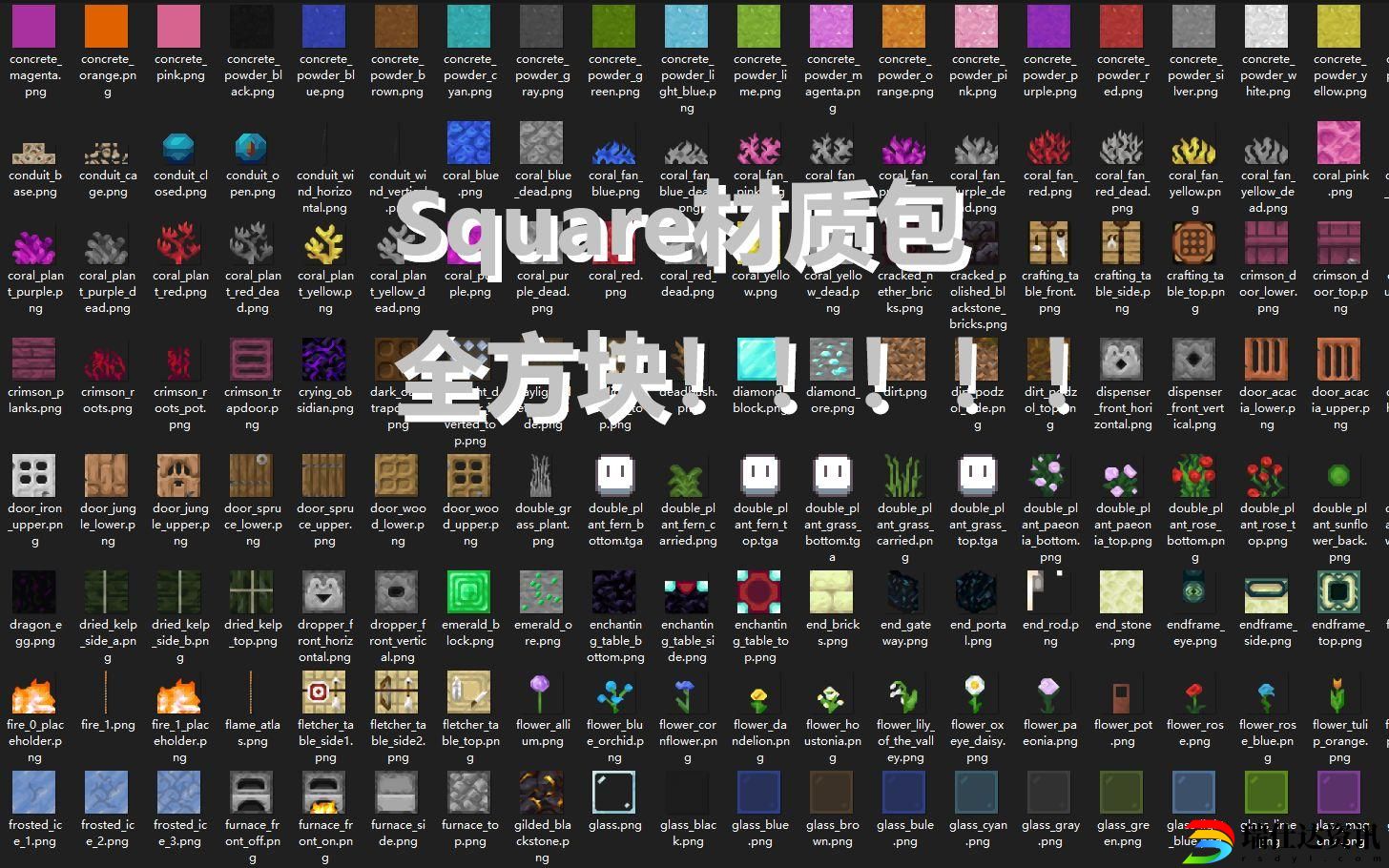1389x868 pixels.
Task: Open the conduit_closed.png texture icon
Action: (179, 147)
